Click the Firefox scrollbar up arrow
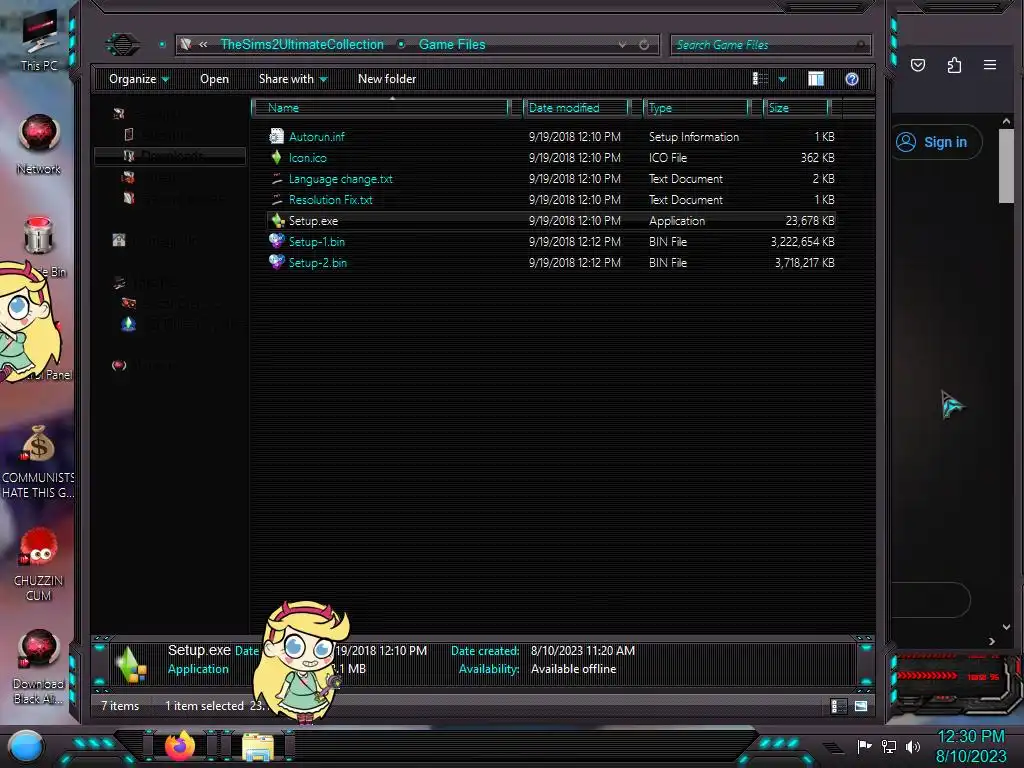The height and width of the screenshot is (768, 1024). coord(1006,121)
